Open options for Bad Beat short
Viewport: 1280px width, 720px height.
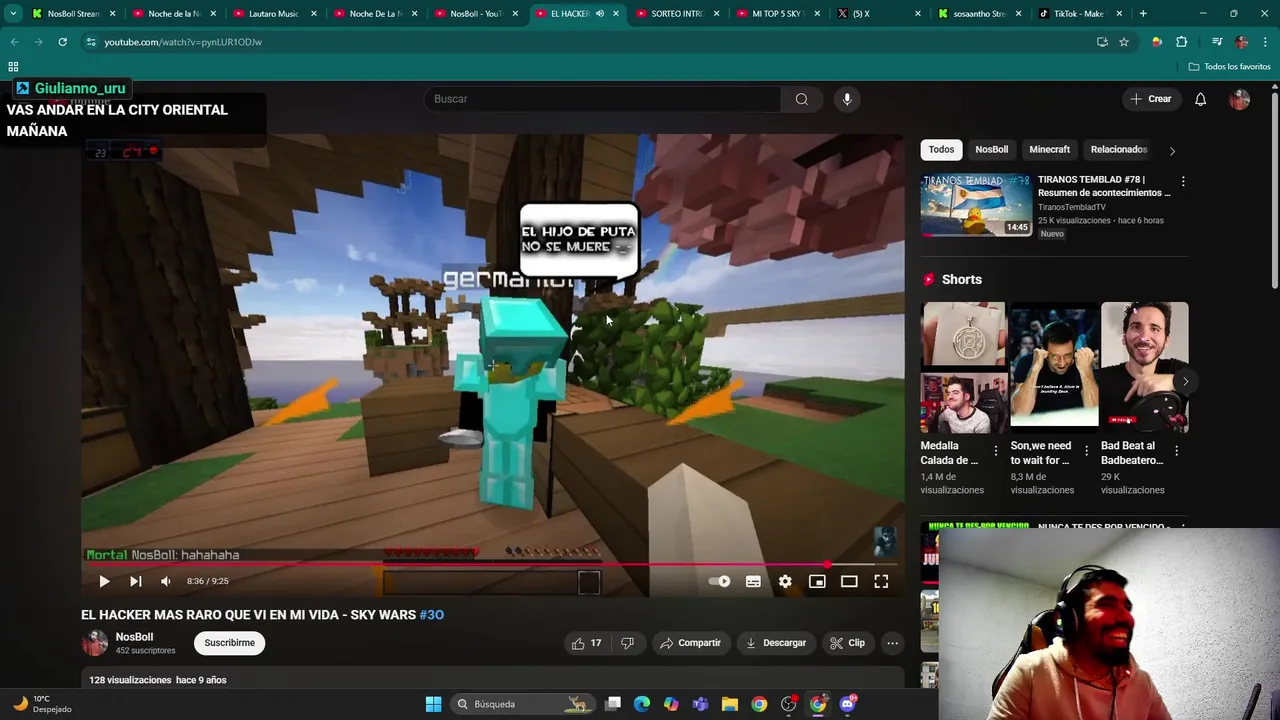pyautogui.click(x=1176, y=451)
